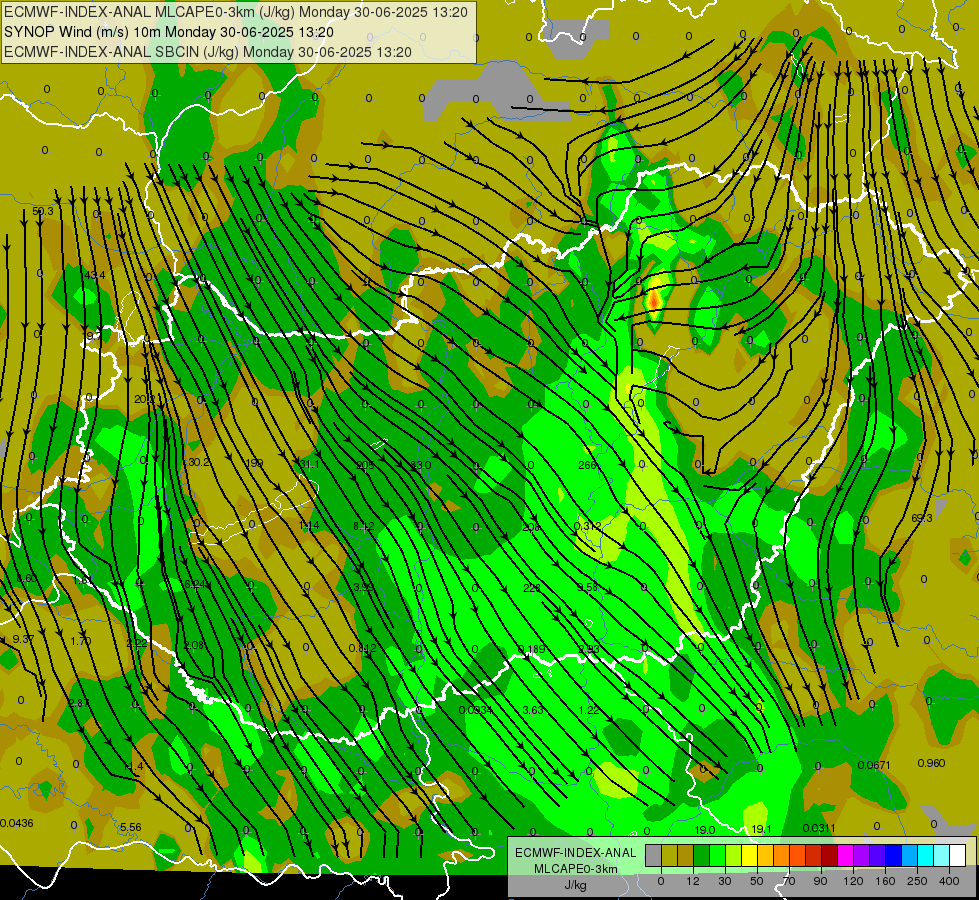
Task: Pick the gray legend swatch
Action: (654, 855)
